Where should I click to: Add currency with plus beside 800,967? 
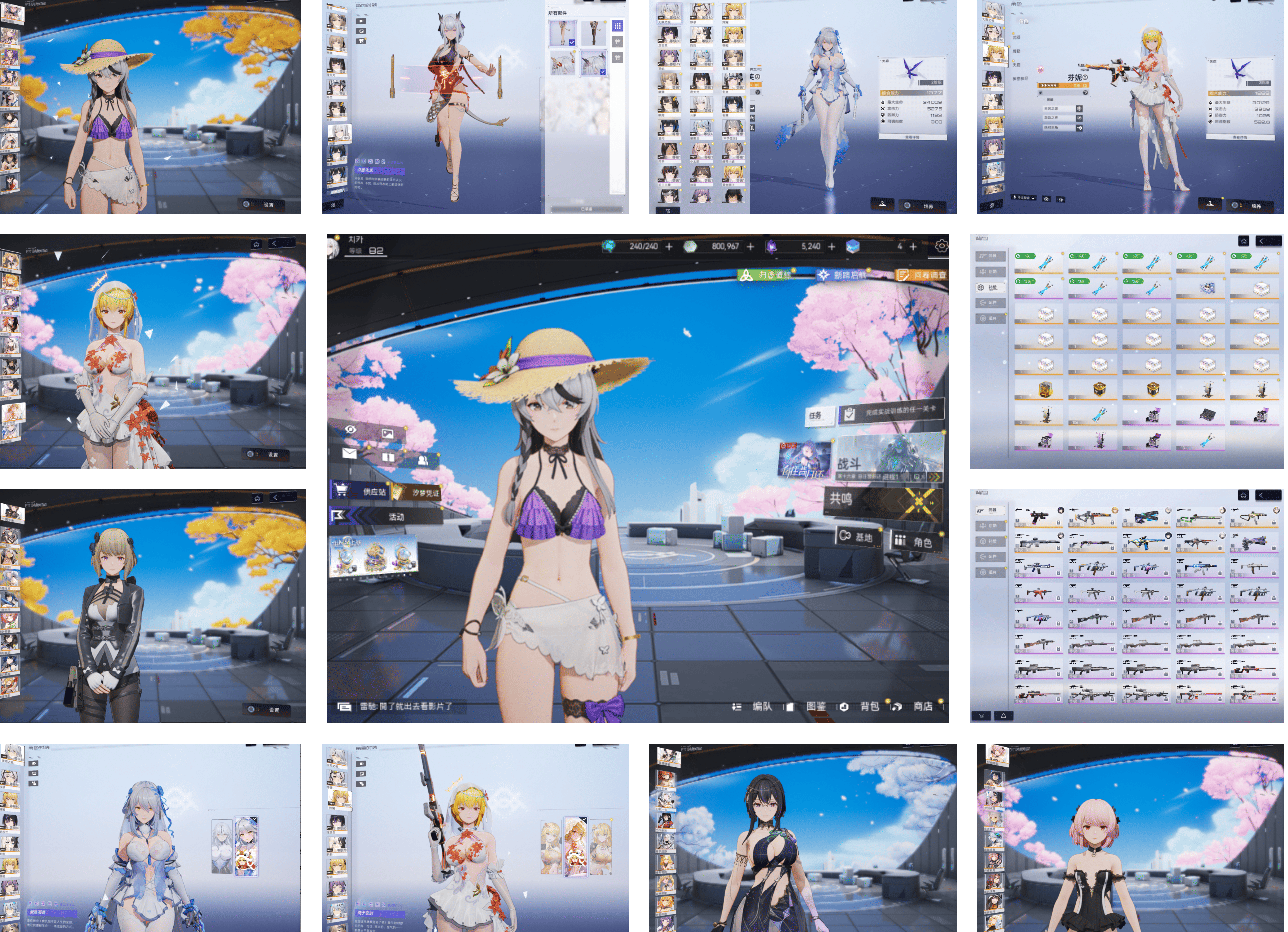(x=750, y=246)
